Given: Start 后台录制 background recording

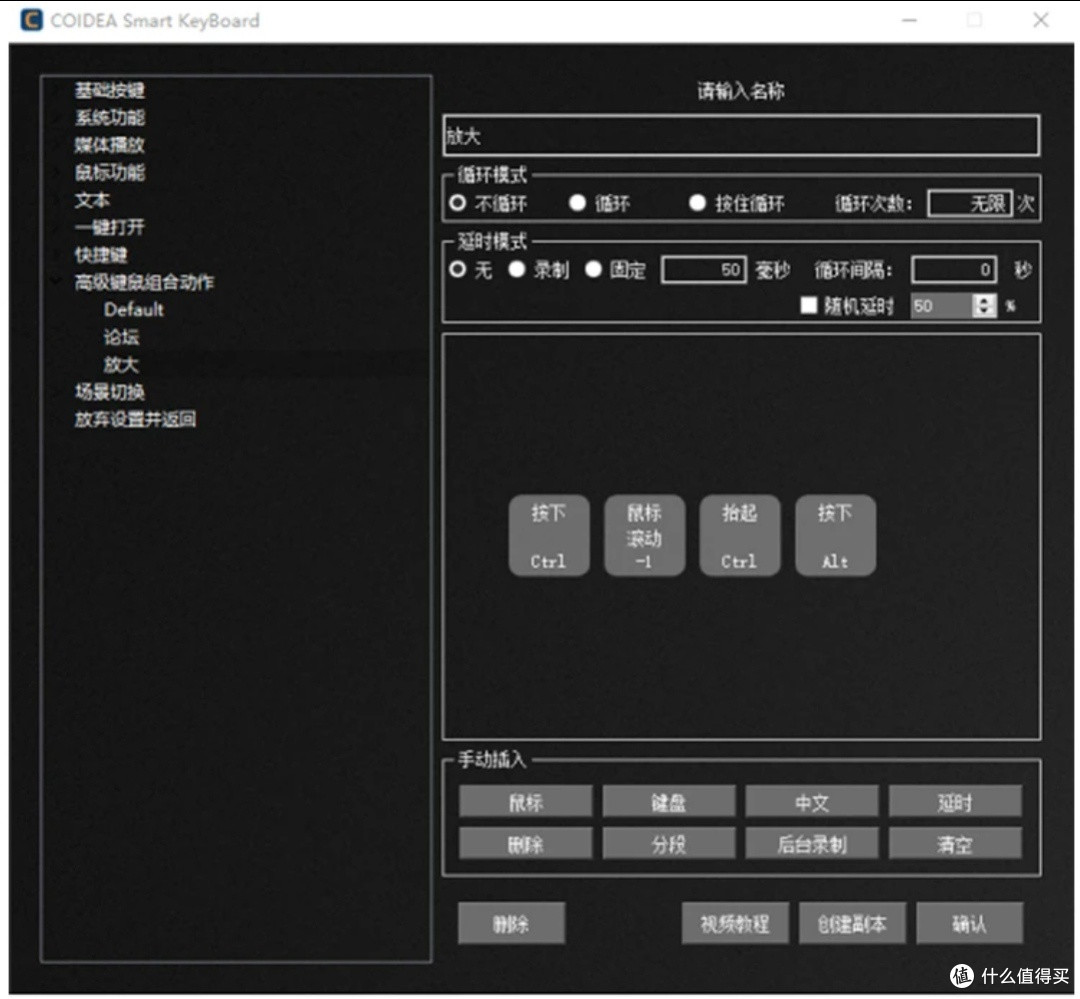Looking at the screenshot, I should tap(812, 843).
